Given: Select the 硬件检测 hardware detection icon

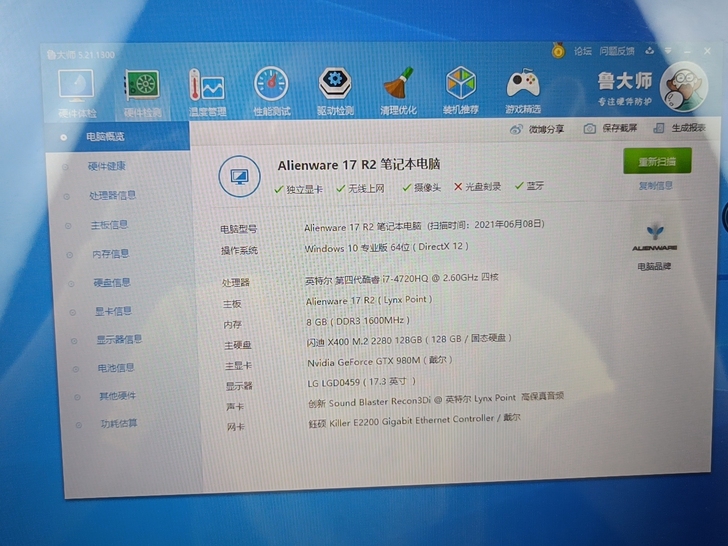Looking at the screenshot, I should [x=143, y=93].
